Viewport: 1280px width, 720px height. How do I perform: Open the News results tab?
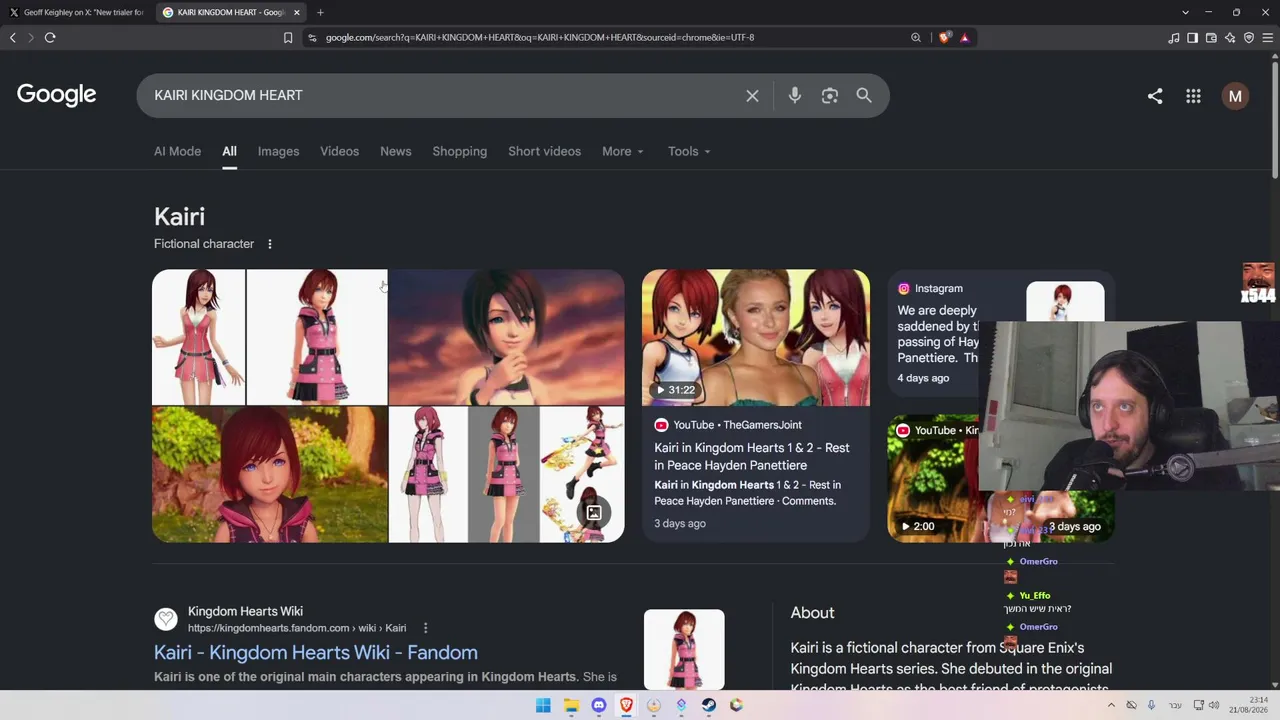coord(395,151)
